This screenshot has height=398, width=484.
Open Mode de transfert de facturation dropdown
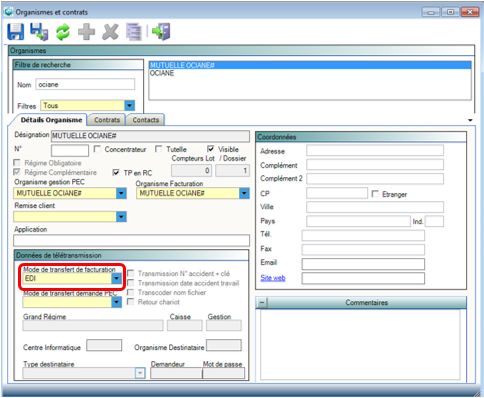116,278
